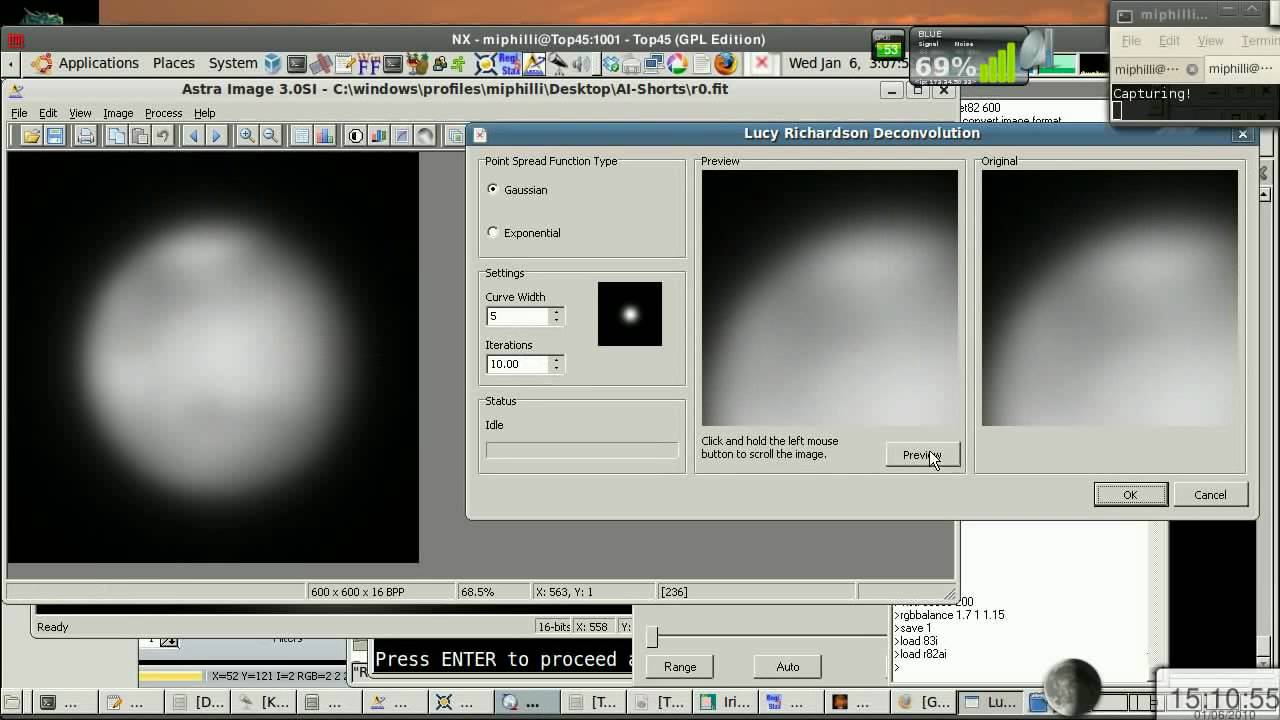
Task: Click the terminal launcher icon after the cube
Action: [x=297, y=63]
